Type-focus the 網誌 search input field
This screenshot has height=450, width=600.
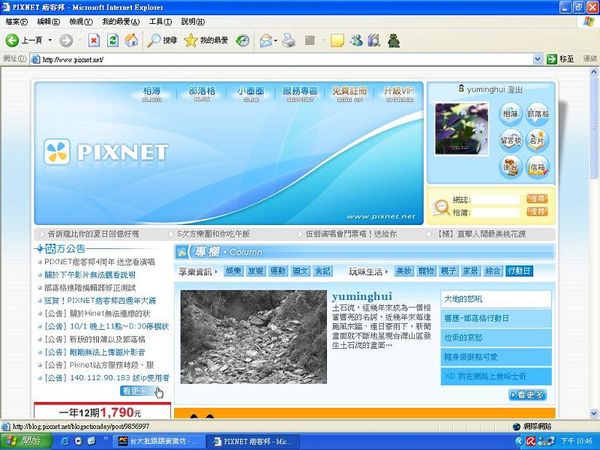tap(496, 199)
